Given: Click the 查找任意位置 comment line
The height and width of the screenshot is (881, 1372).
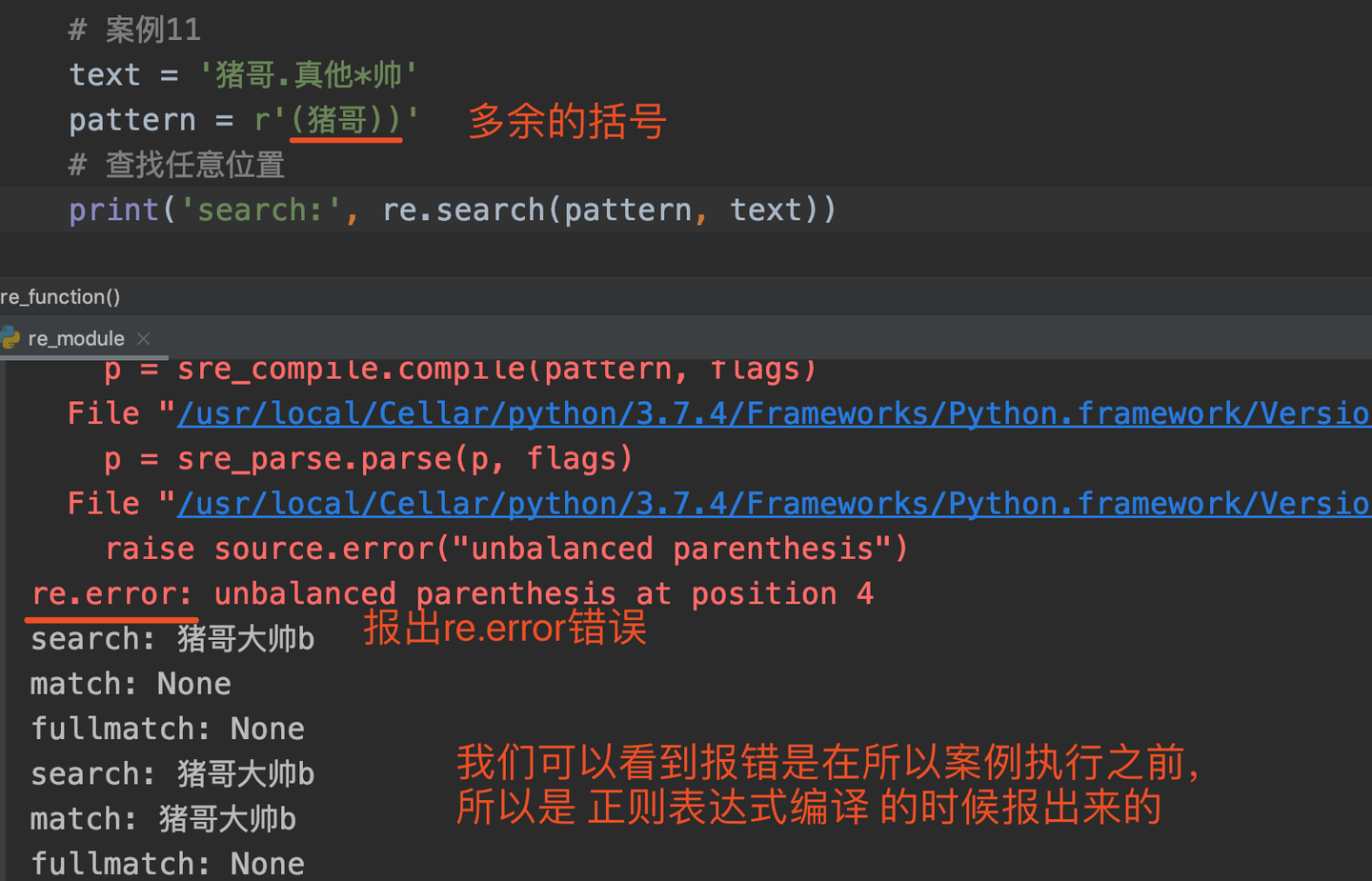Looking at the screenshot, I should pos(176,164).
